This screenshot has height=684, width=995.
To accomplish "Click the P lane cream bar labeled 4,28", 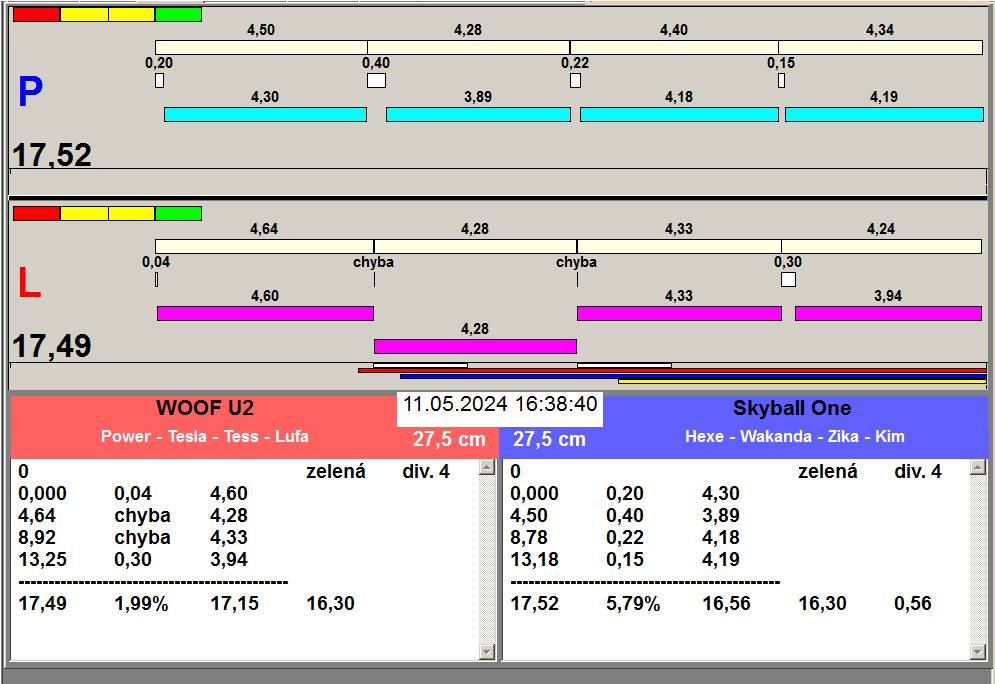I will [x=468, y=48].
